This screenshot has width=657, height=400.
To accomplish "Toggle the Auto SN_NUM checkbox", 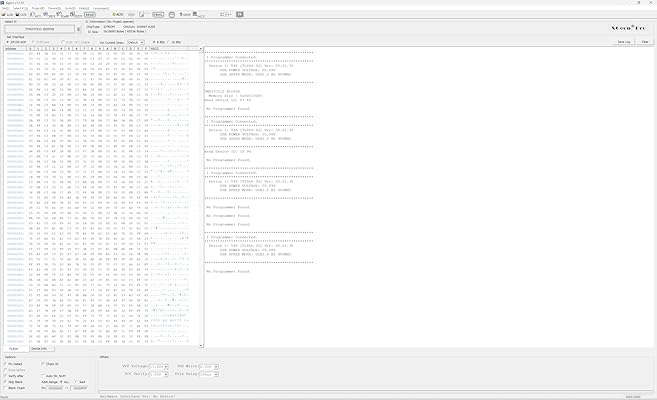I will click(x=43, y=376).
